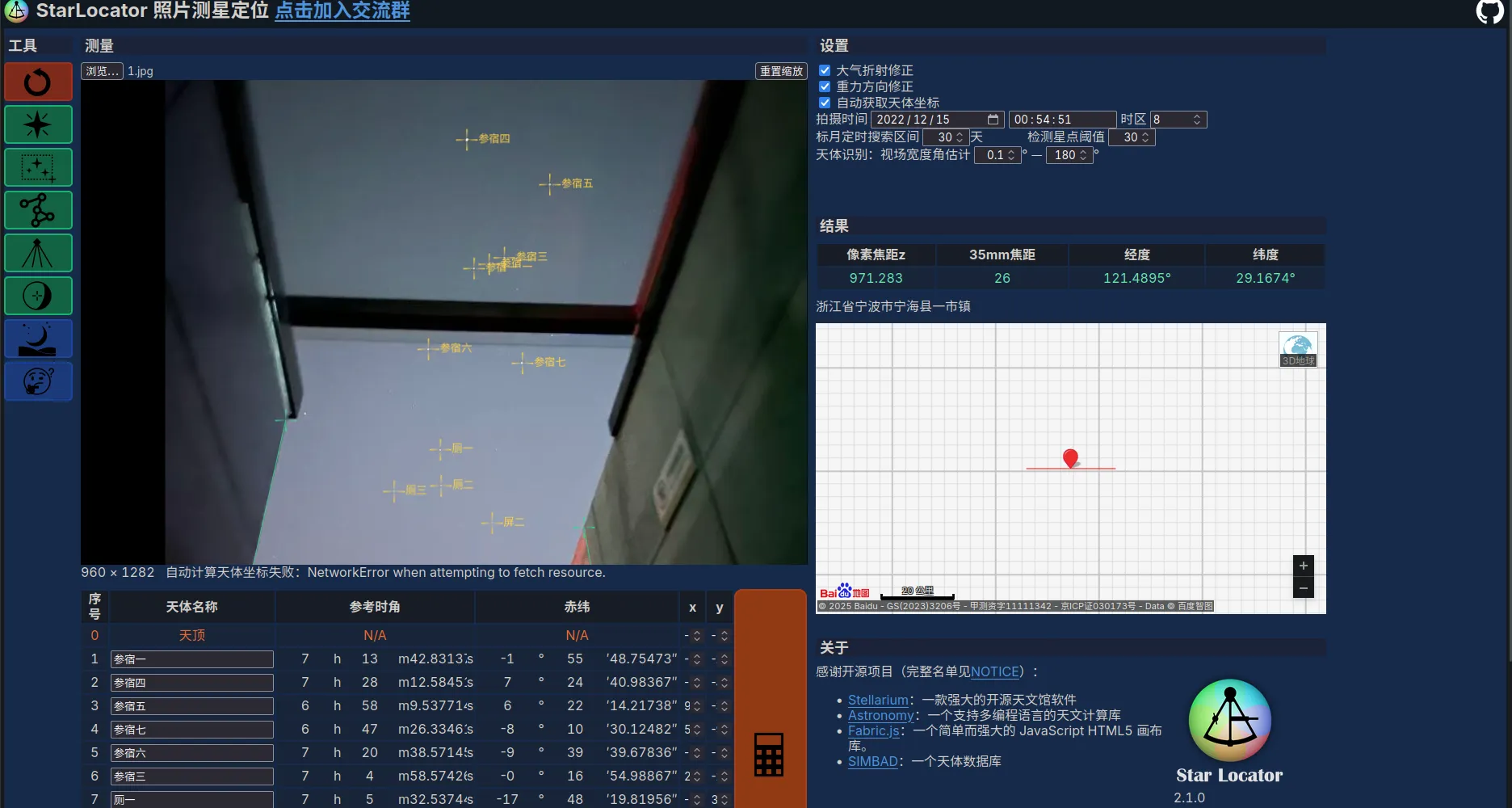Adjust the 时区 spinner arrows
The height and width of the screenshot is (808, 1512).
pyautogui.click(x=1197, y=120)
